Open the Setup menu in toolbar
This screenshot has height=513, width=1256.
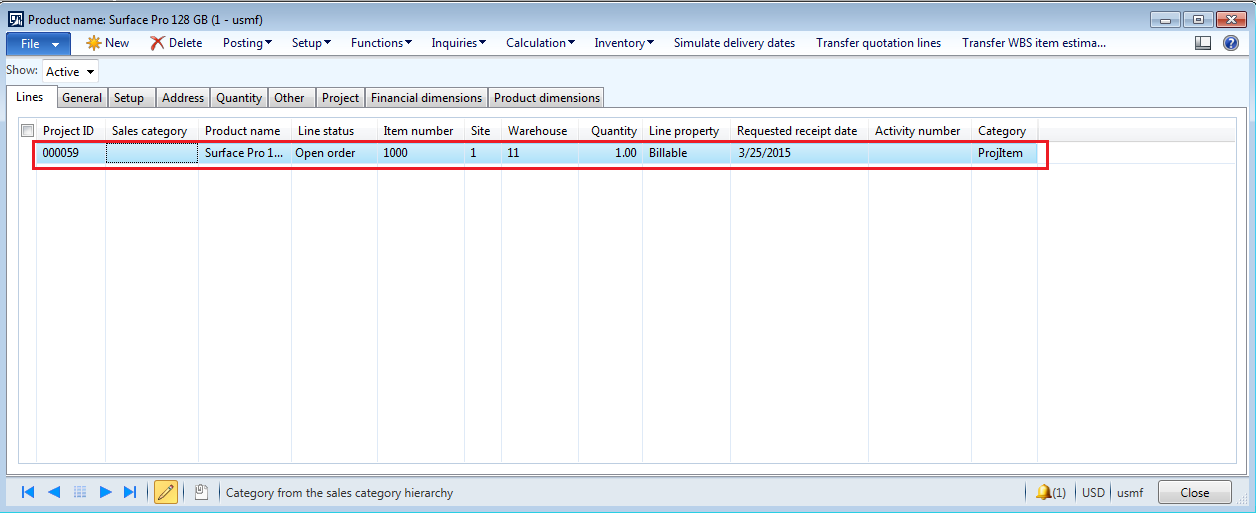point(312,43)
